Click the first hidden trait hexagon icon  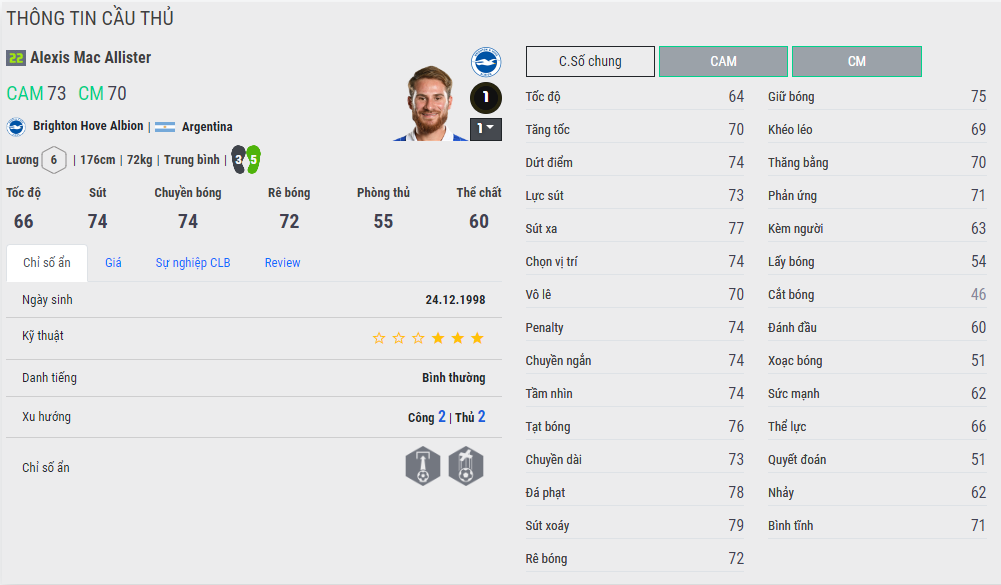coord(423,466)
